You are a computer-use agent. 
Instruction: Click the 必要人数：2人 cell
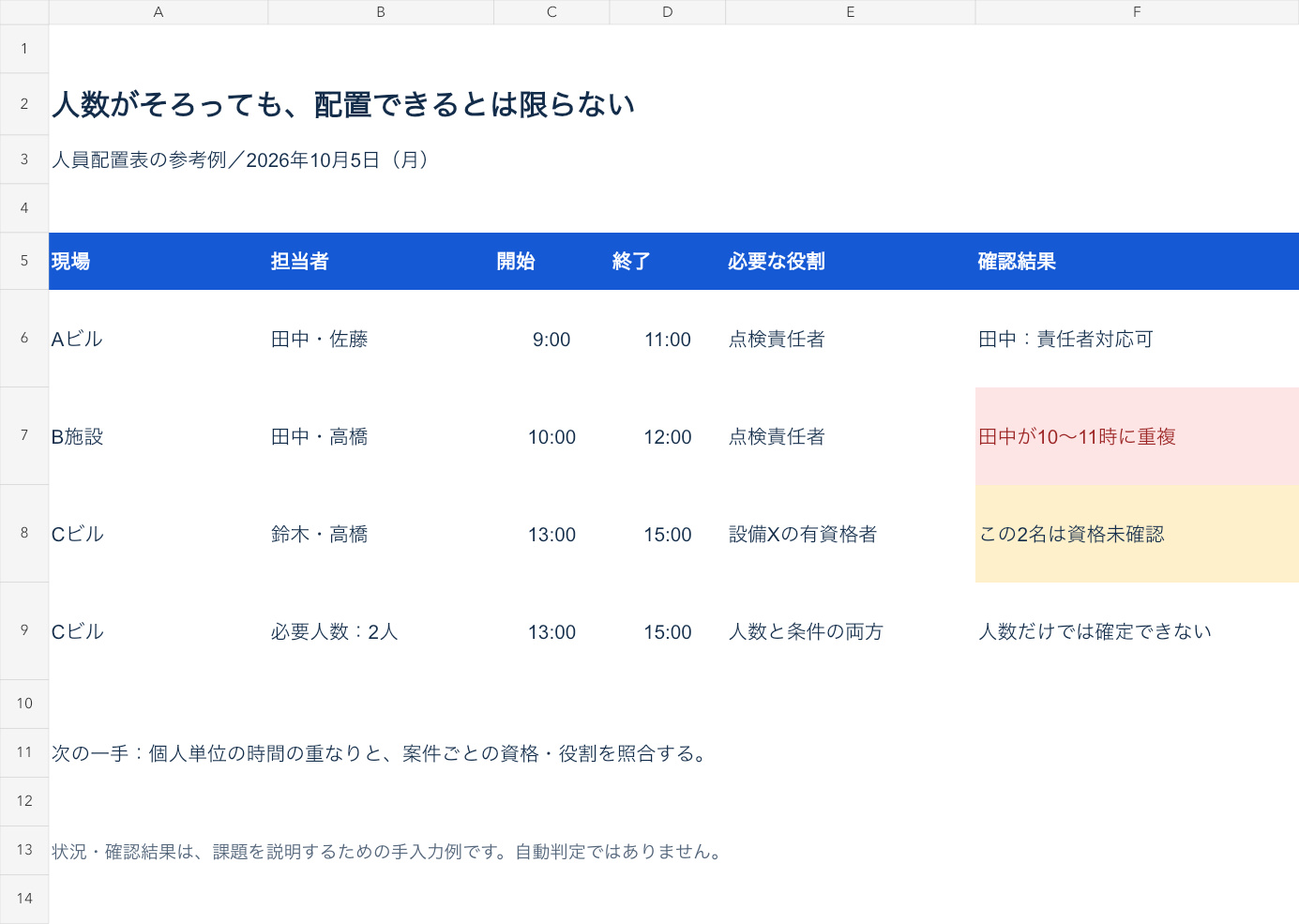click(381, 631)
